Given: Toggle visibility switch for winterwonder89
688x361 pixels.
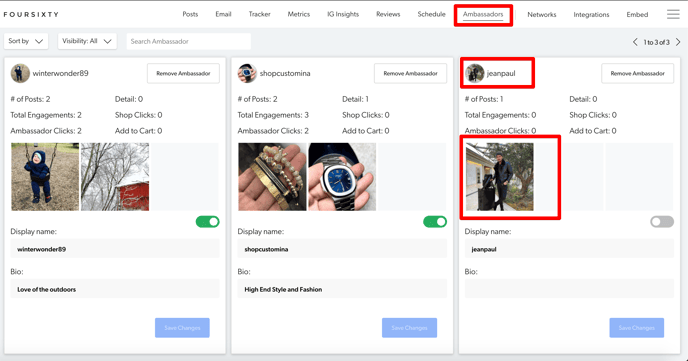Looking at the screenshot, I should [208, 222].
